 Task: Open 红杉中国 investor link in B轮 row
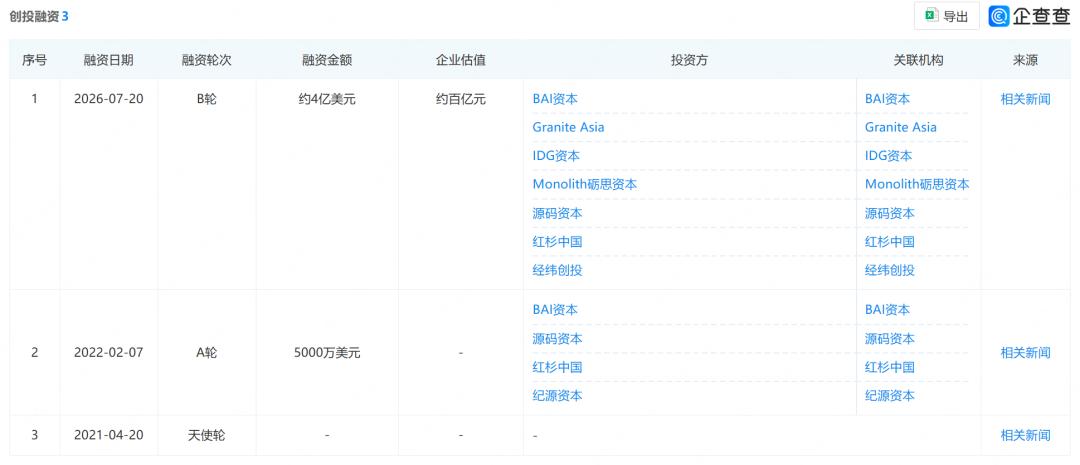[557, 242]
